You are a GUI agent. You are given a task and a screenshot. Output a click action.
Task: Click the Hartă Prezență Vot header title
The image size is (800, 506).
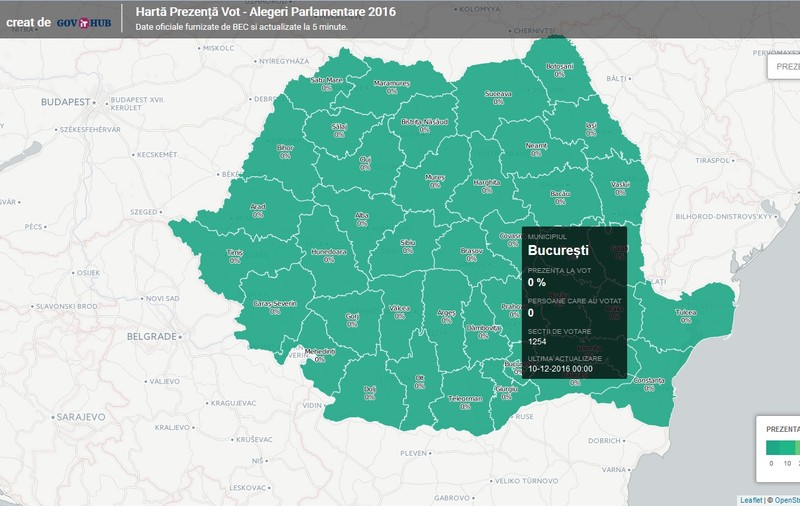(x=265, y=12)
